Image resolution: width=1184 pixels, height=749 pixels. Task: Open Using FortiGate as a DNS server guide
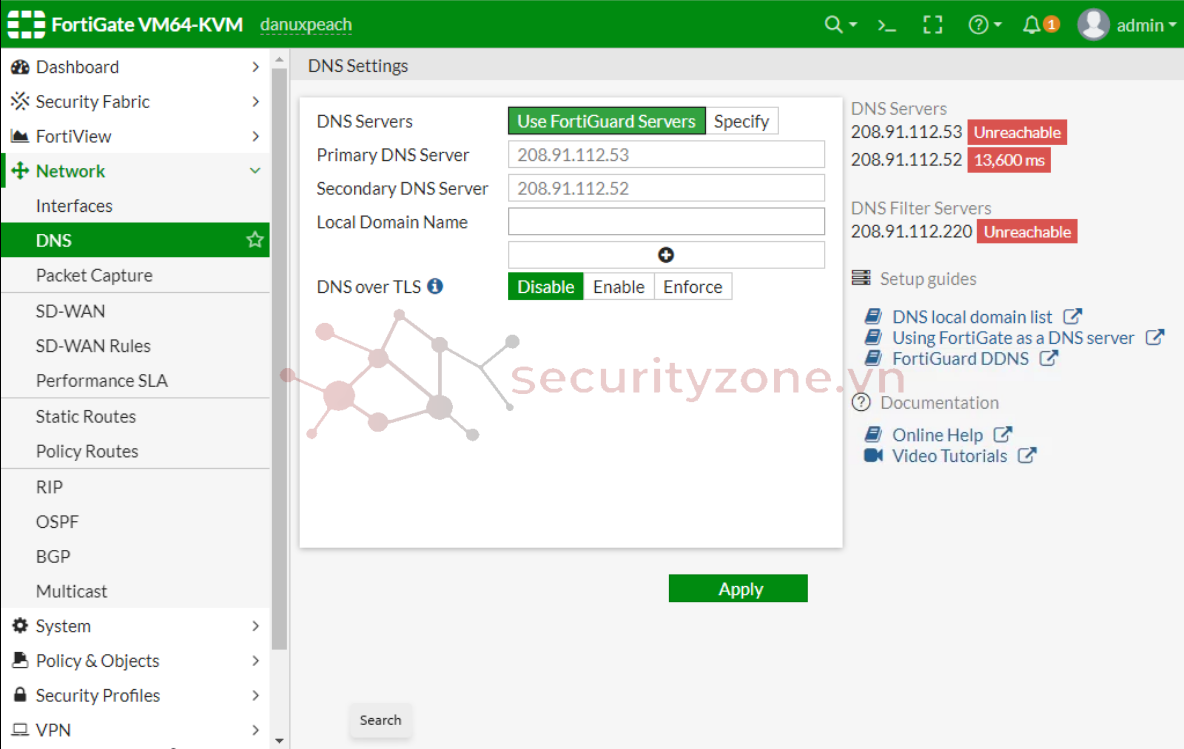(1013, 338)
